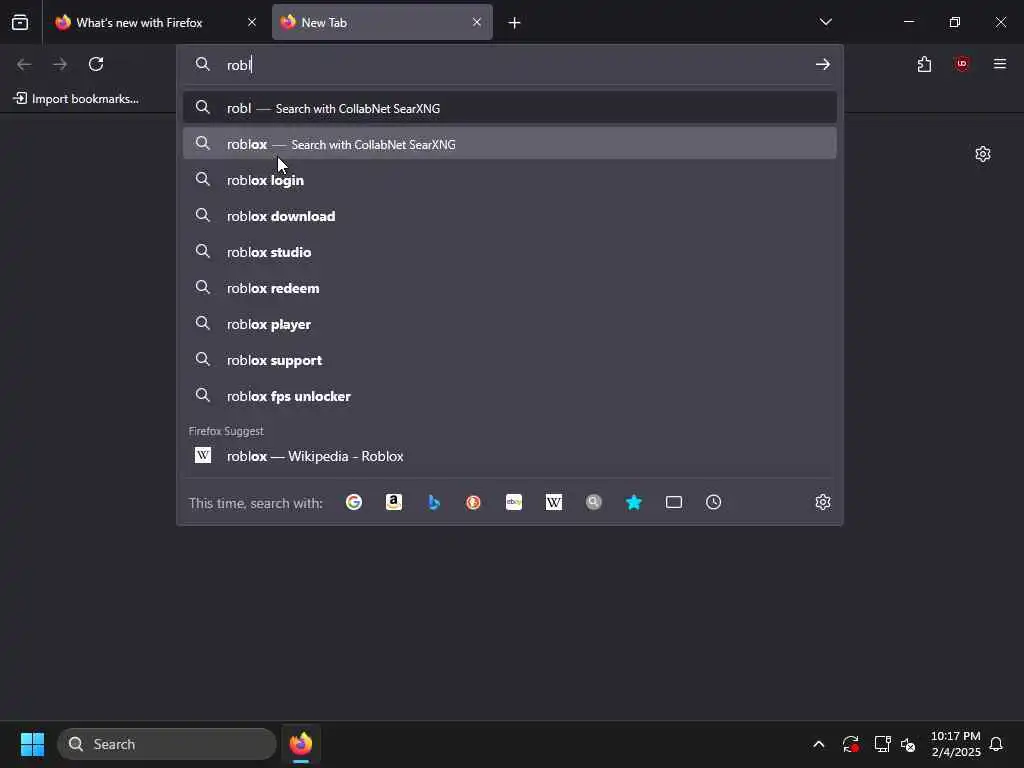This screenshot has width=1024, height=768.
Task: Go back one page
Action: pos(24,64)
